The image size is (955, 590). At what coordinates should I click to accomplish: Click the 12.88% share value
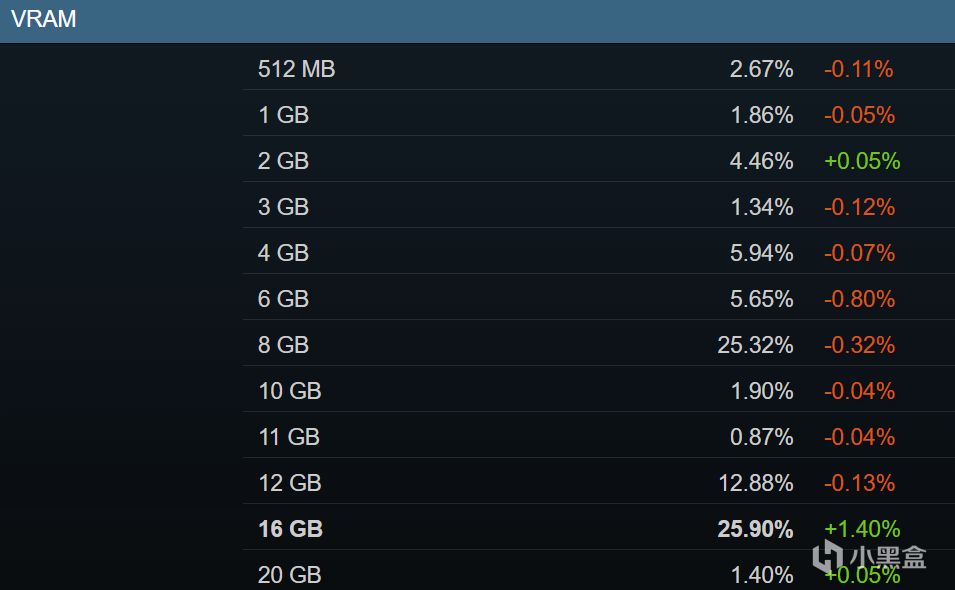click(756, 483)
